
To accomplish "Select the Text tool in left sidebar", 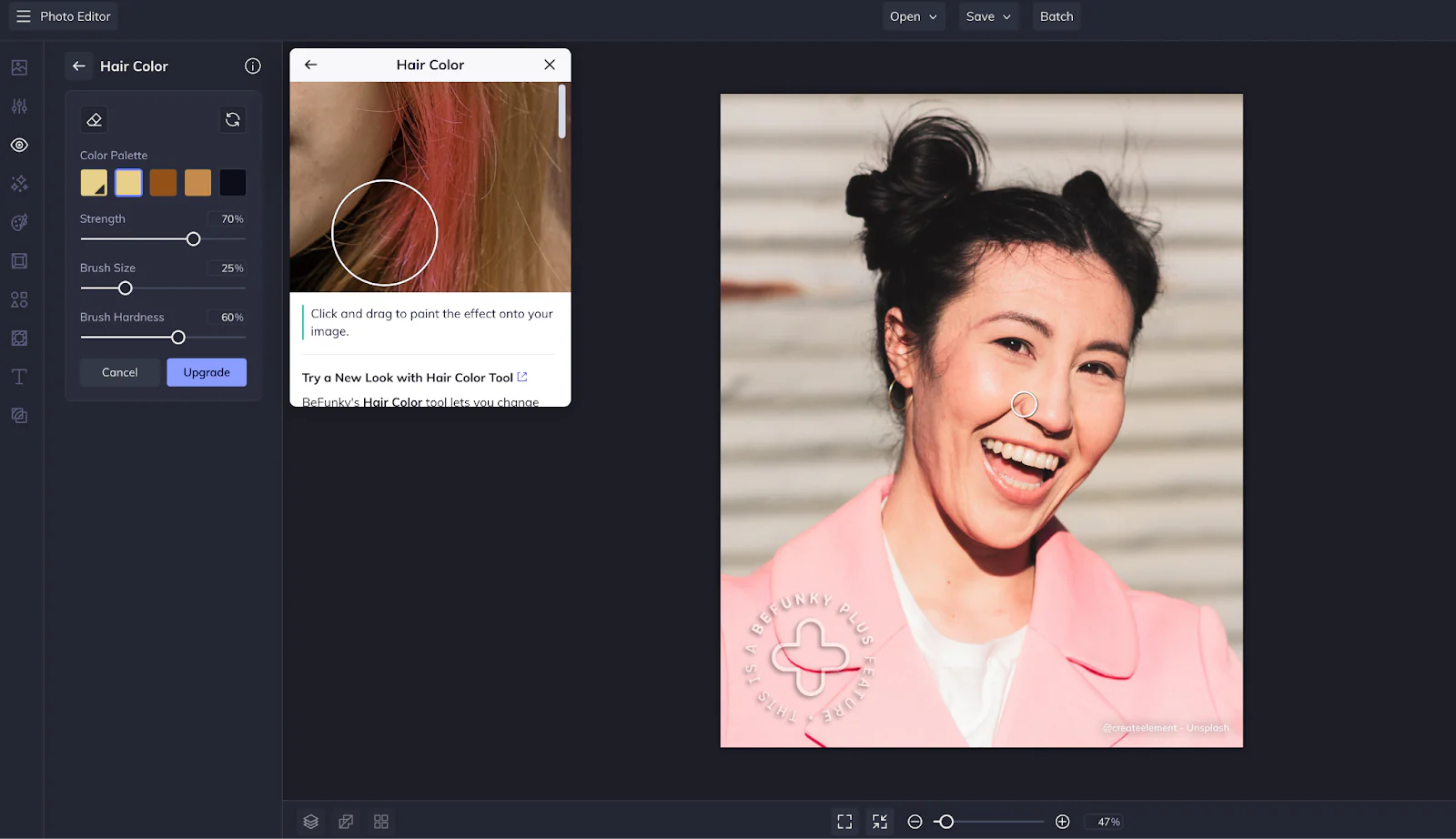I will [x=19, y=377].
